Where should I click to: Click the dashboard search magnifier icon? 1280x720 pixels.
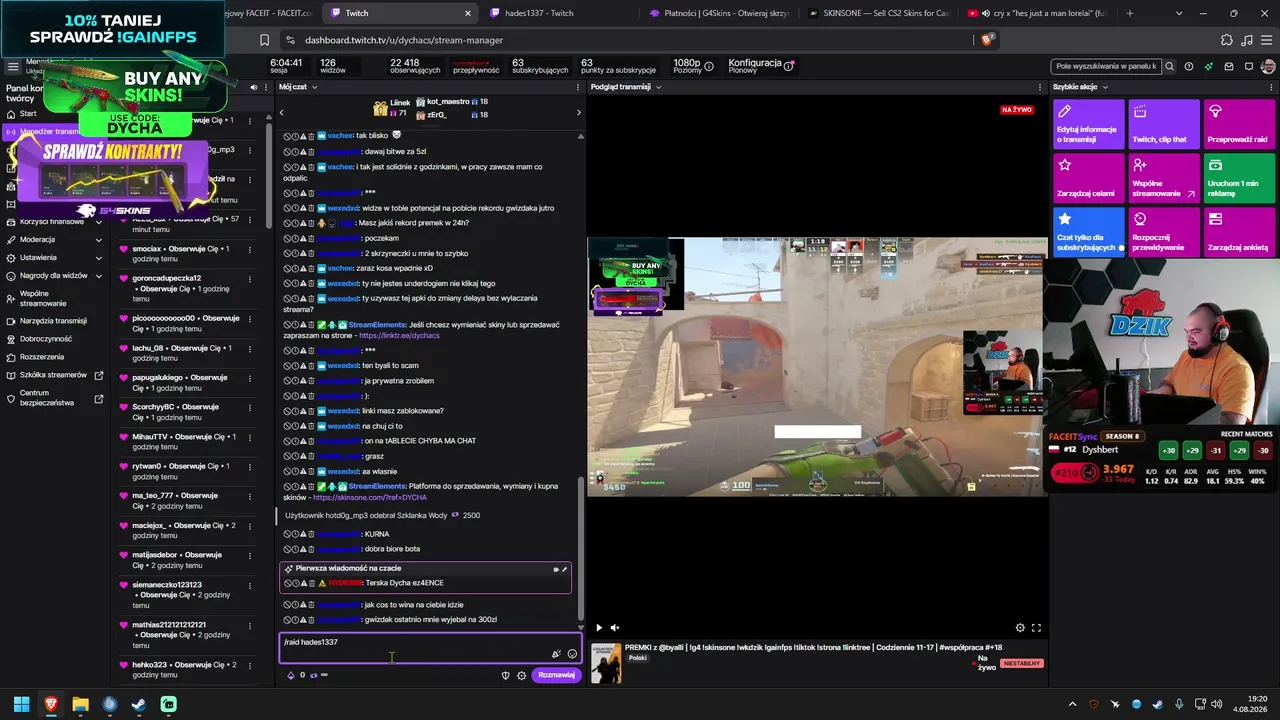click(x=1169, y=66)
